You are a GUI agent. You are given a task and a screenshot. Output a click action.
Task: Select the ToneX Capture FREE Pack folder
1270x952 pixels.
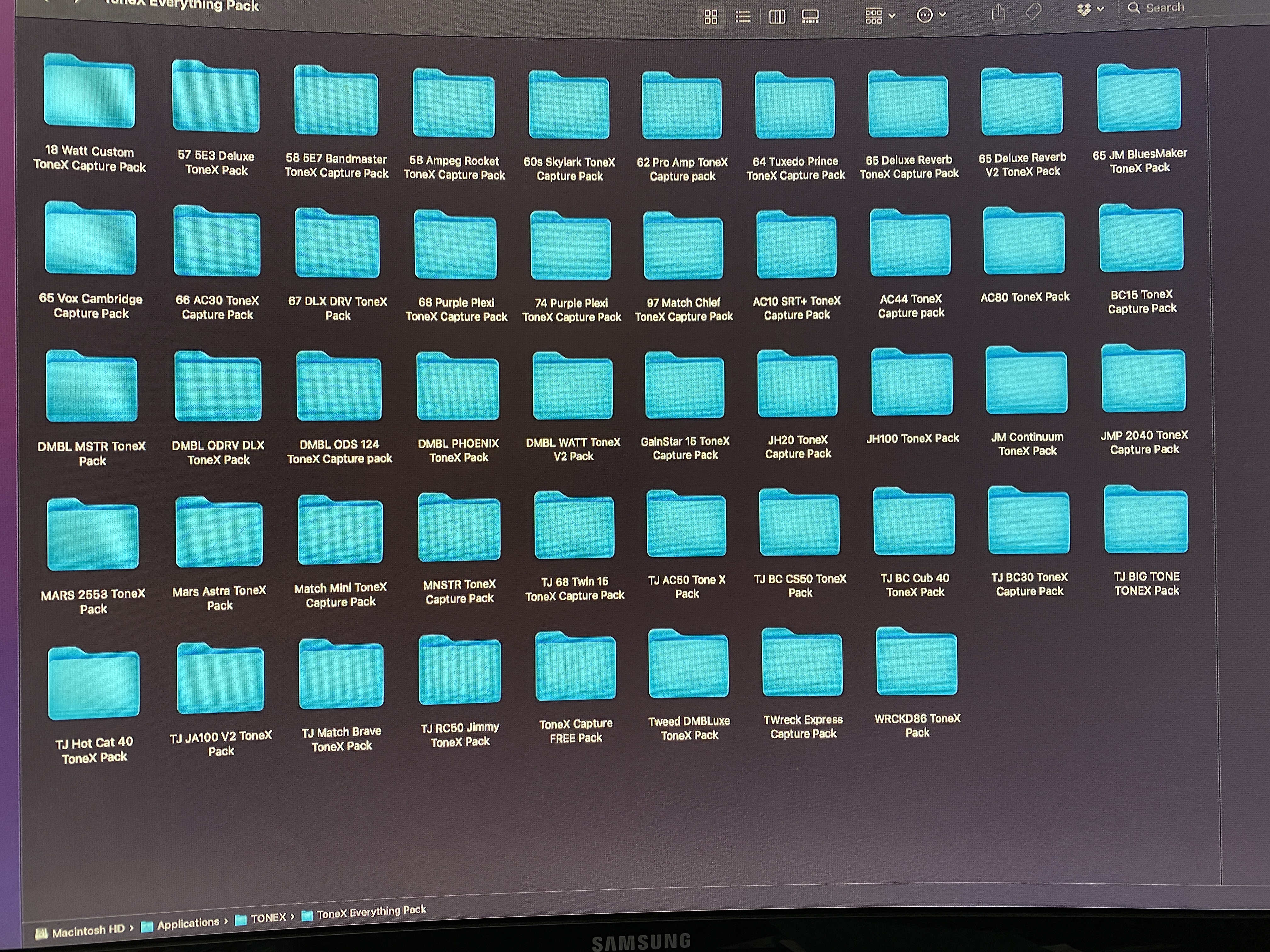point(575,667)
